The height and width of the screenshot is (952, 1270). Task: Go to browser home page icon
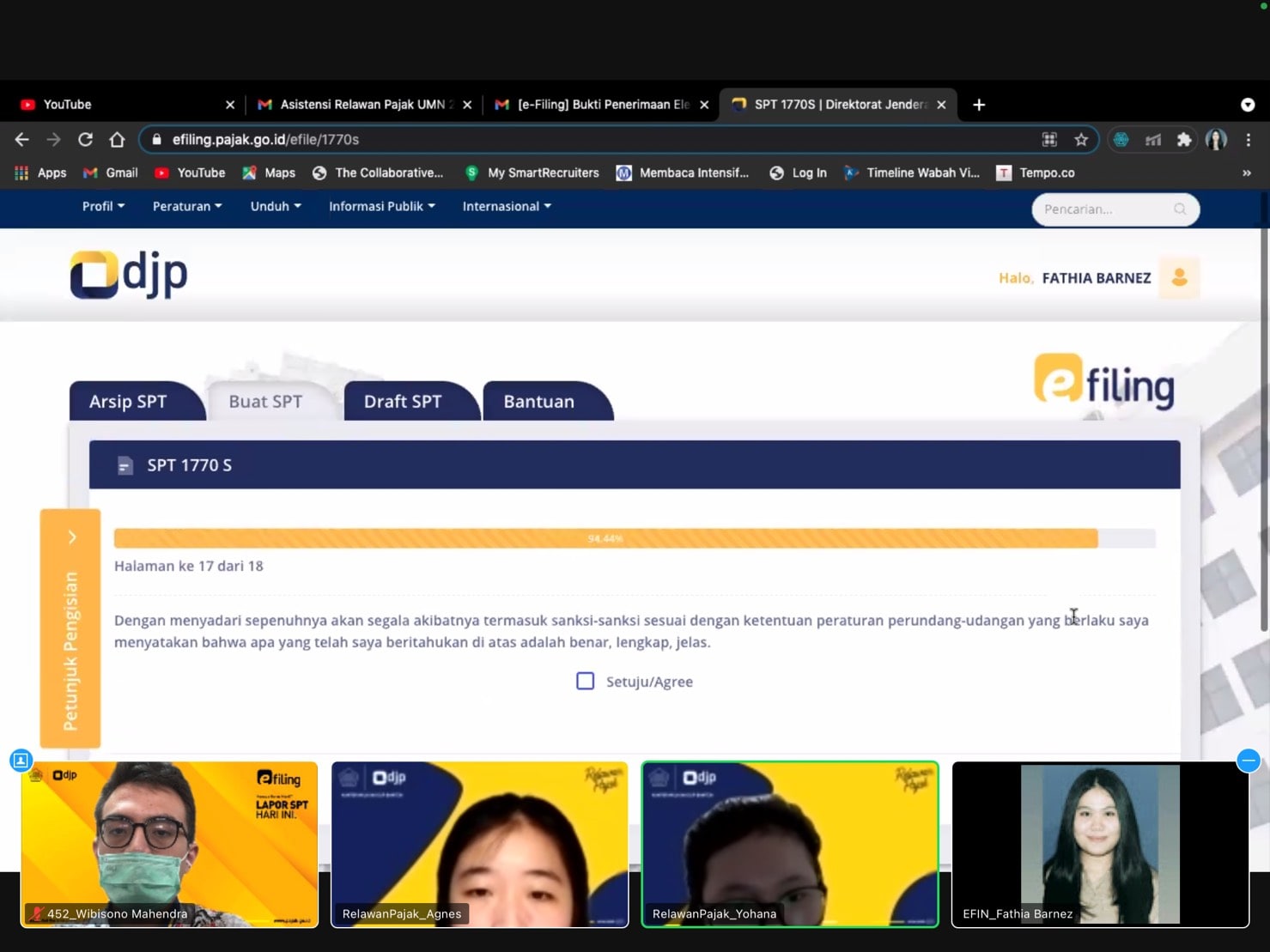click(117, 139)
